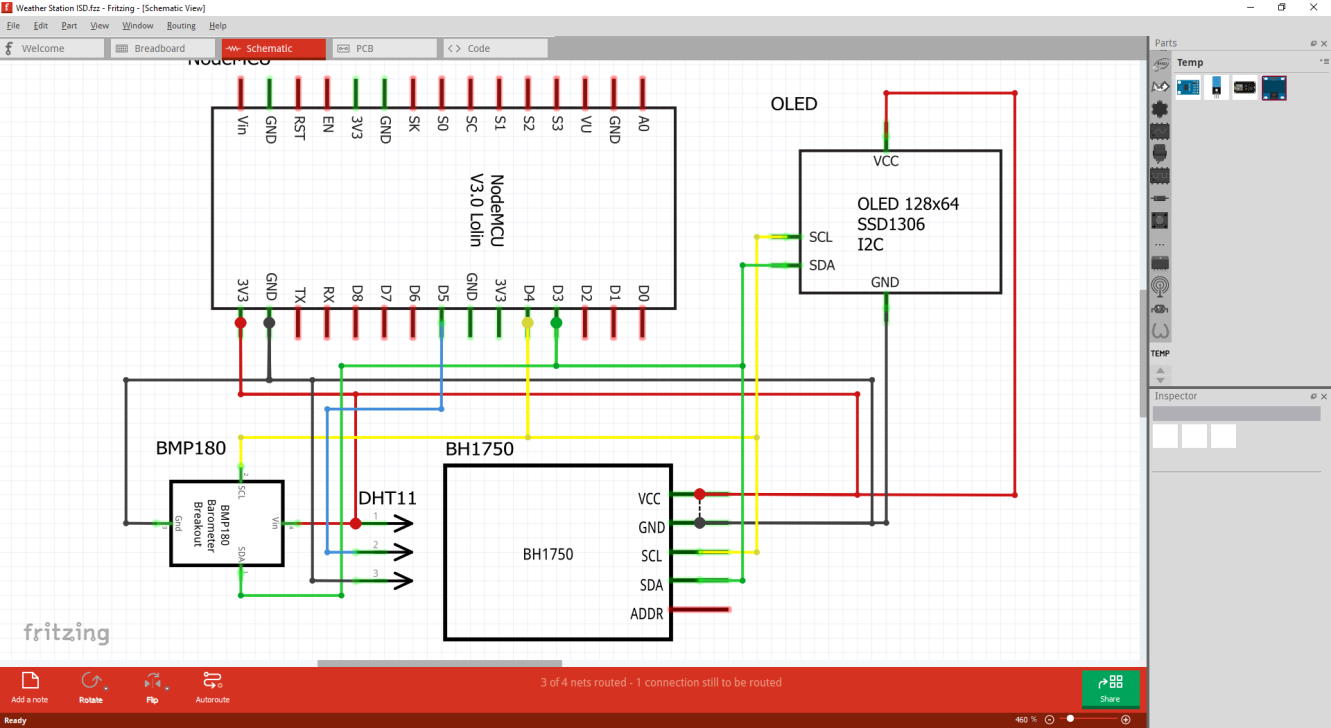Image resolution: width=1331 pixels, height=728 pixels.
Task: Open the last bin icon above TEMP
Action: tap(1160, 330)
